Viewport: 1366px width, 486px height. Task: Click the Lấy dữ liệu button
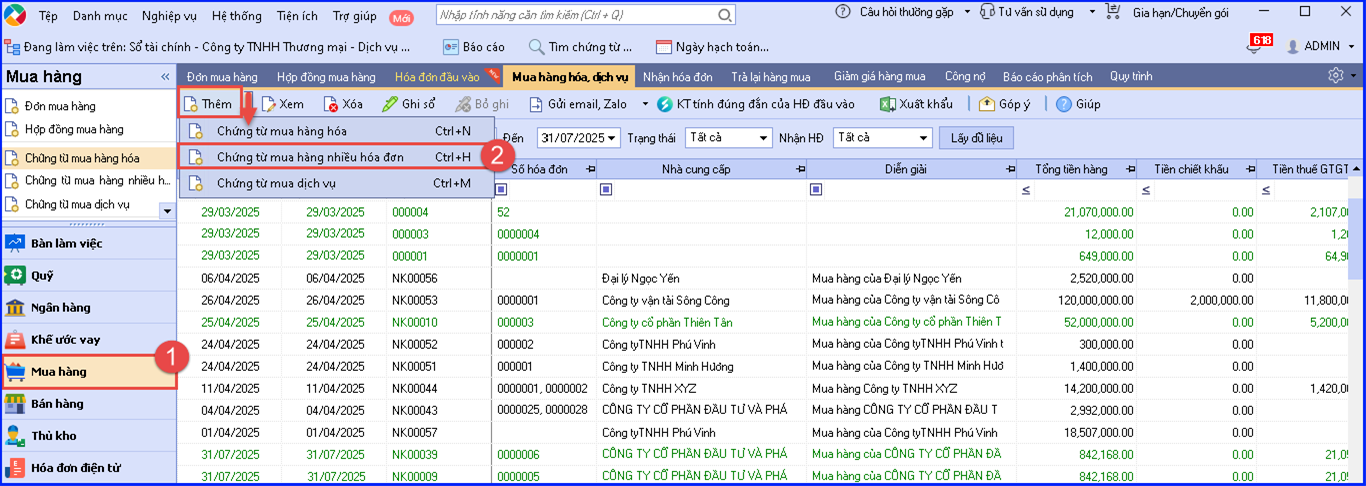coord(976,138)
